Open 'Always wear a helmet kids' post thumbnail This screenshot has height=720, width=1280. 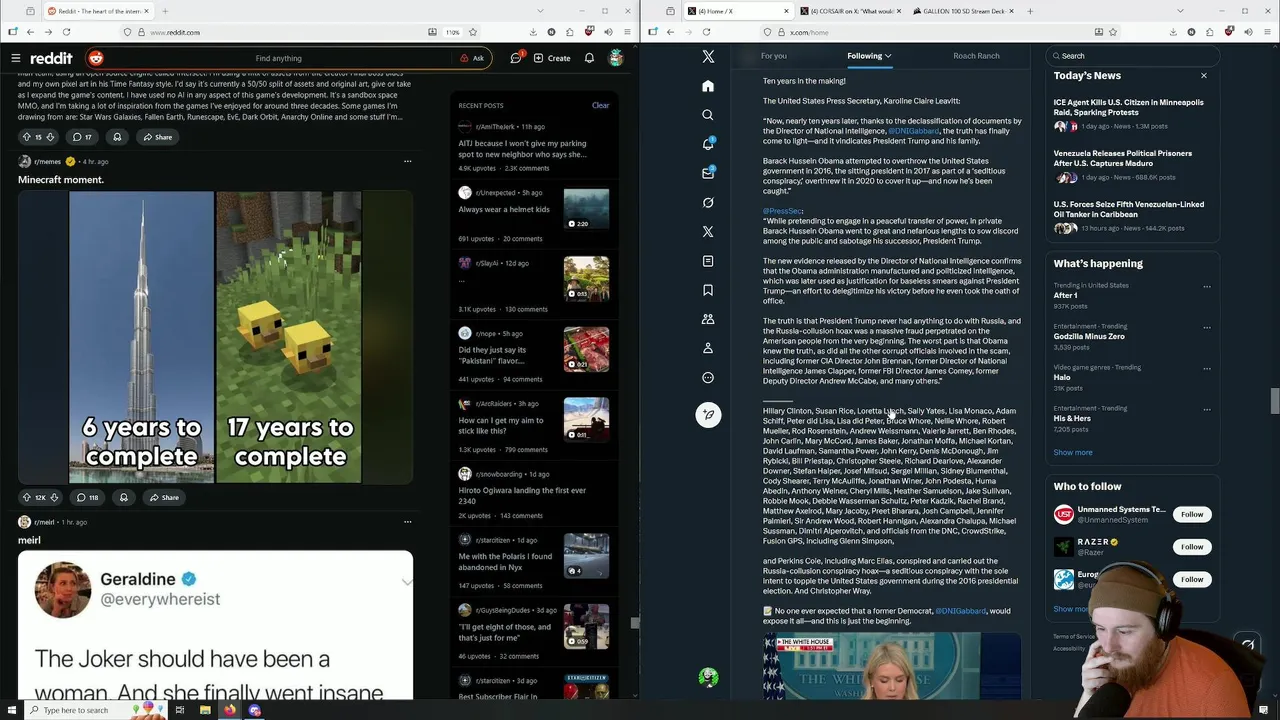coord(586,210)
